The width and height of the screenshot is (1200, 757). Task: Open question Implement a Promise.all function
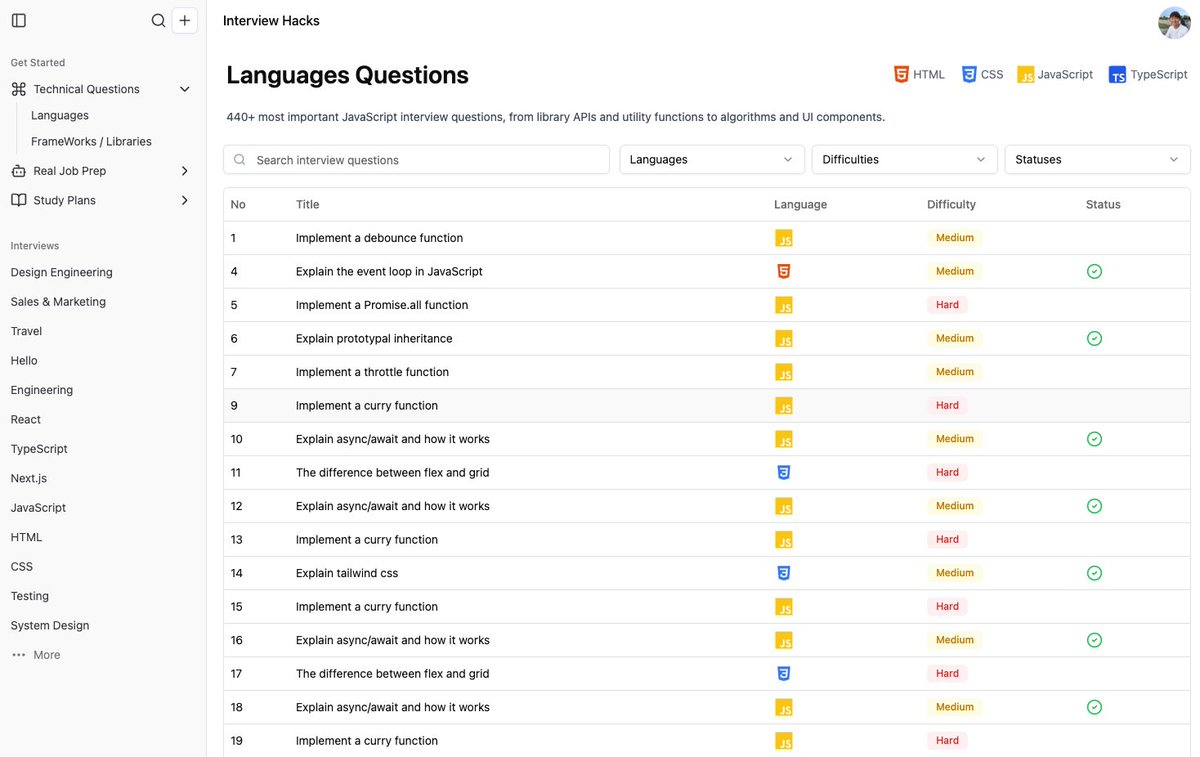pyautogui.click(x=382, y=305)
